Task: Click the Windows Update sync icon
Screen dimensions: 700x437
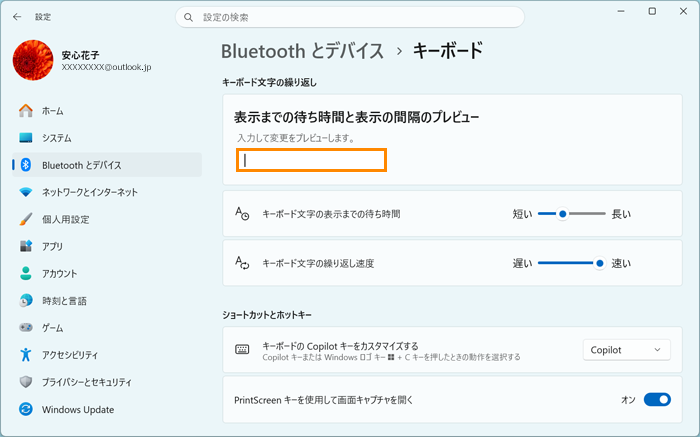Action: click(26, 409)
